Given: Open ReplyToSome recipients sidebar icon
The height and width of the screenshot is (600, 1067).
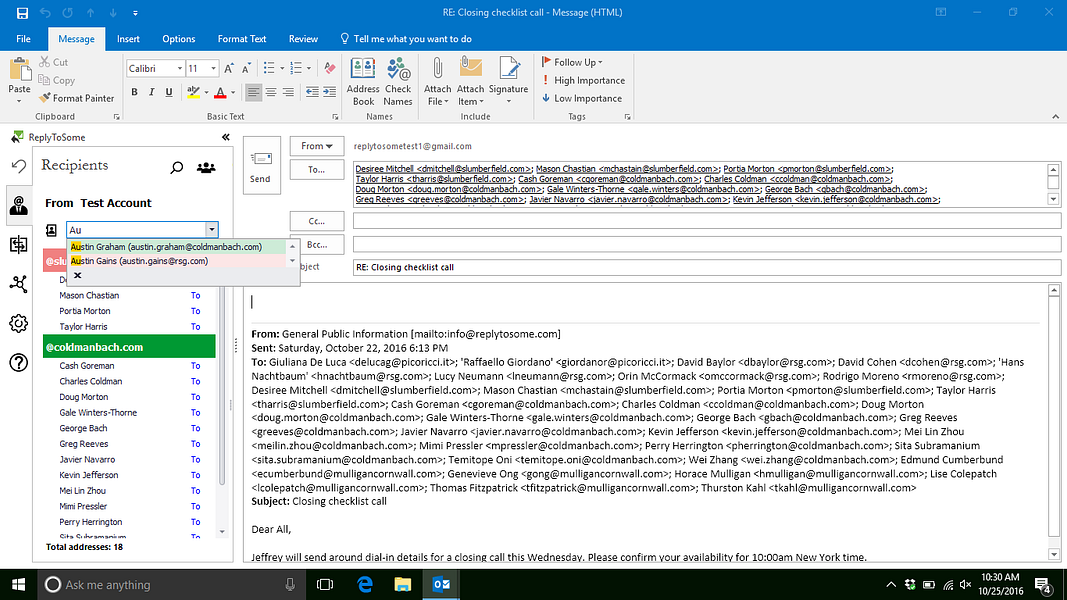Looking at the screenshot, I should (18, 205).
